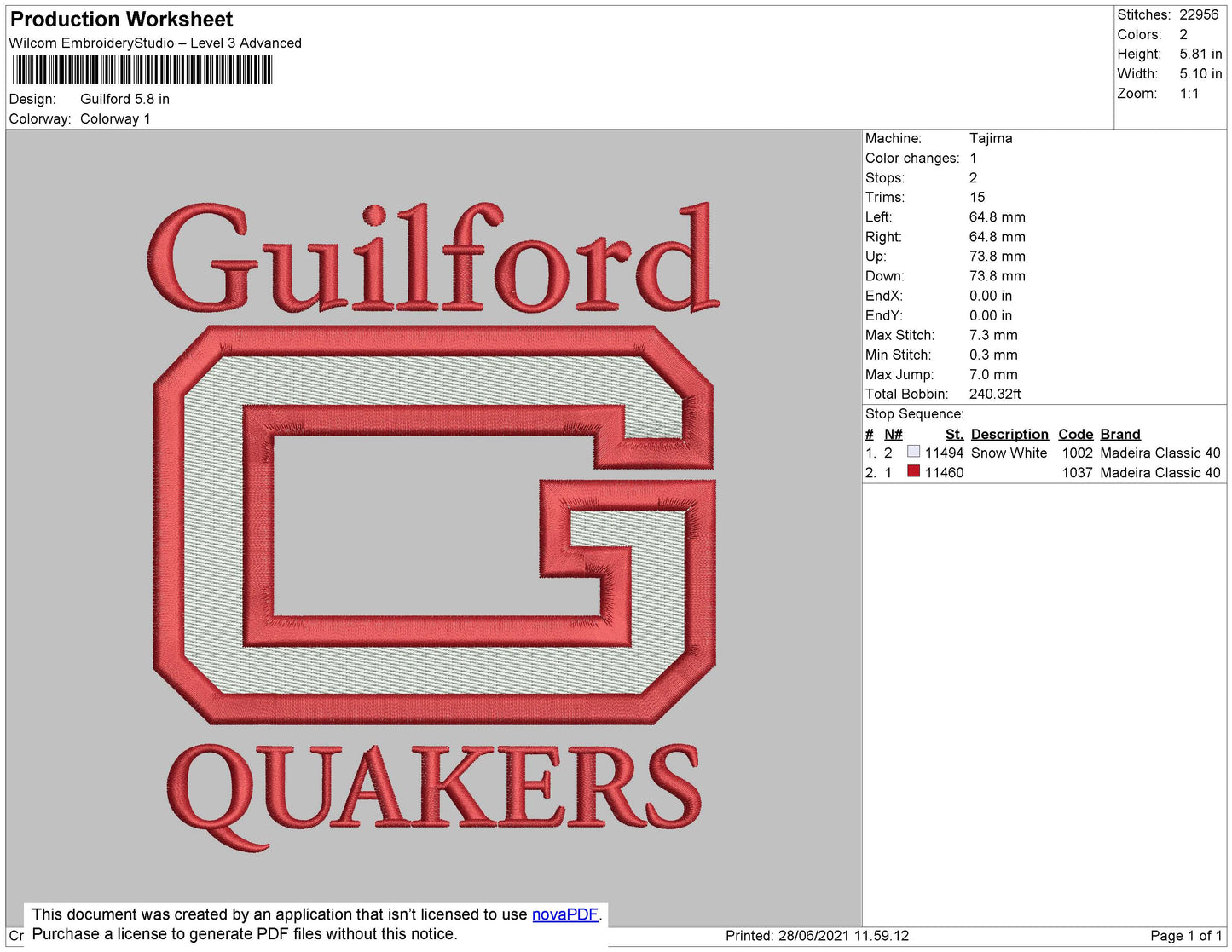This screenshot has height=952, width=1232.
Task: Click Madeira Classic 40 in the Snow White row
Action: (1160, 453)
